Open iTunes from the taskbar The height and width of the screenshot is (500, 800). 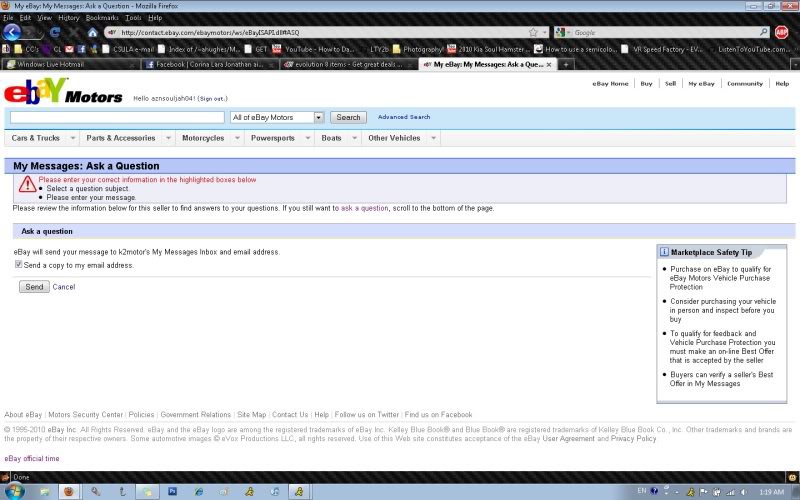point(275,491)
